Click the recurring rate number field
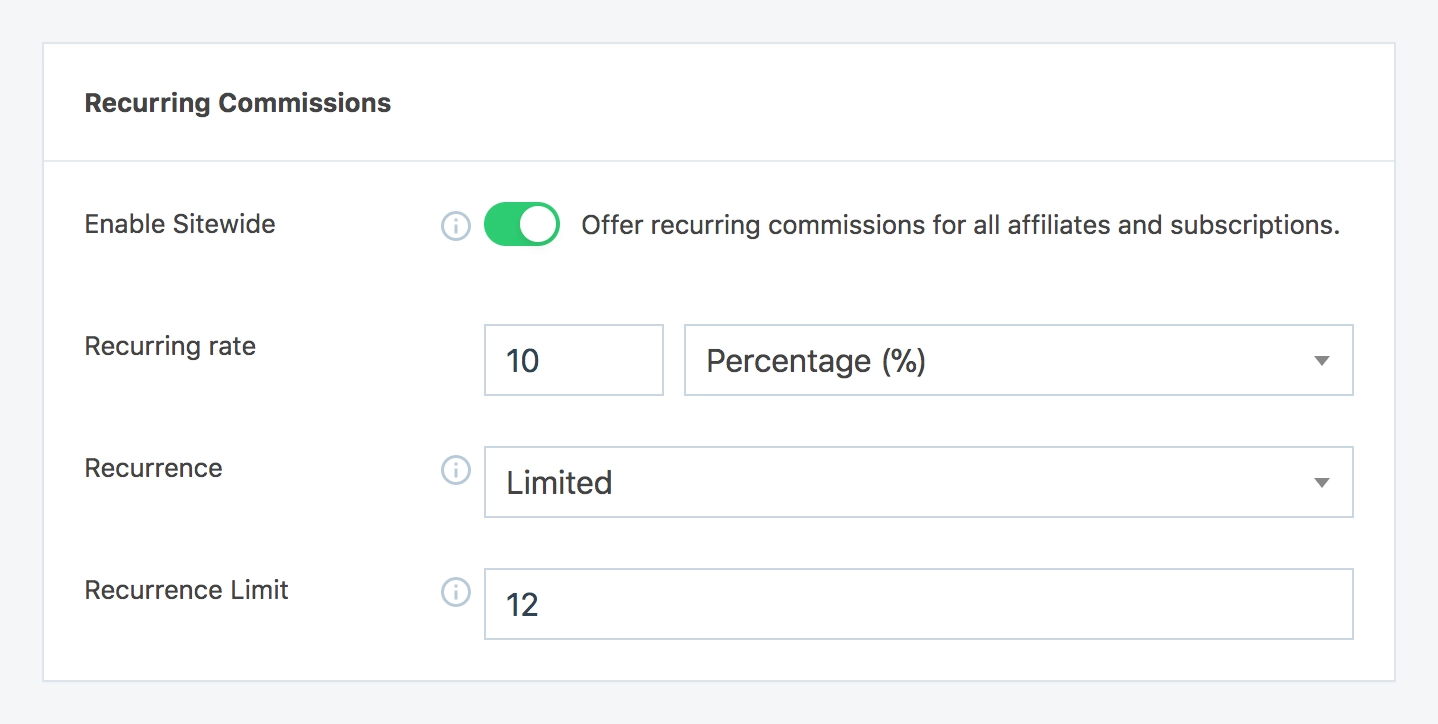1438x724 pixels. (x=573, y=360)
